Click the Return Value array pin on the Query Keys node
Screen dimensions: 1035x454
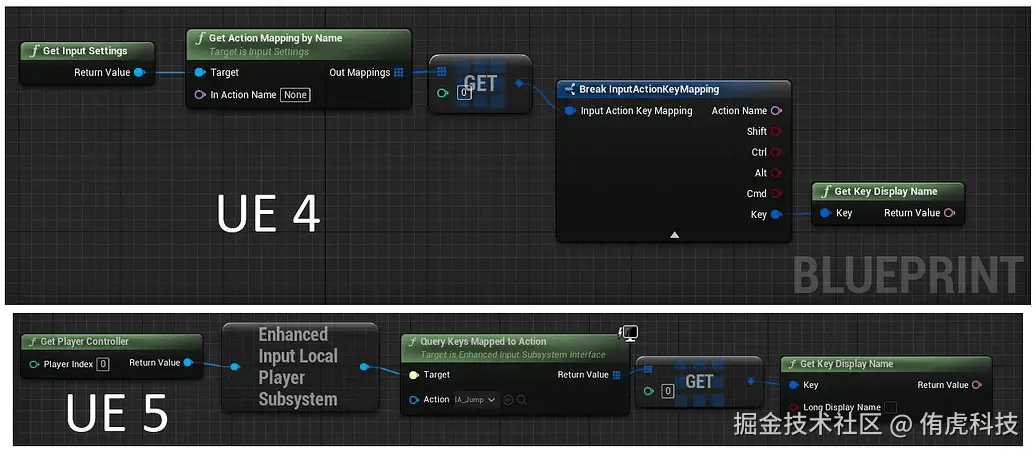[617, 375]
